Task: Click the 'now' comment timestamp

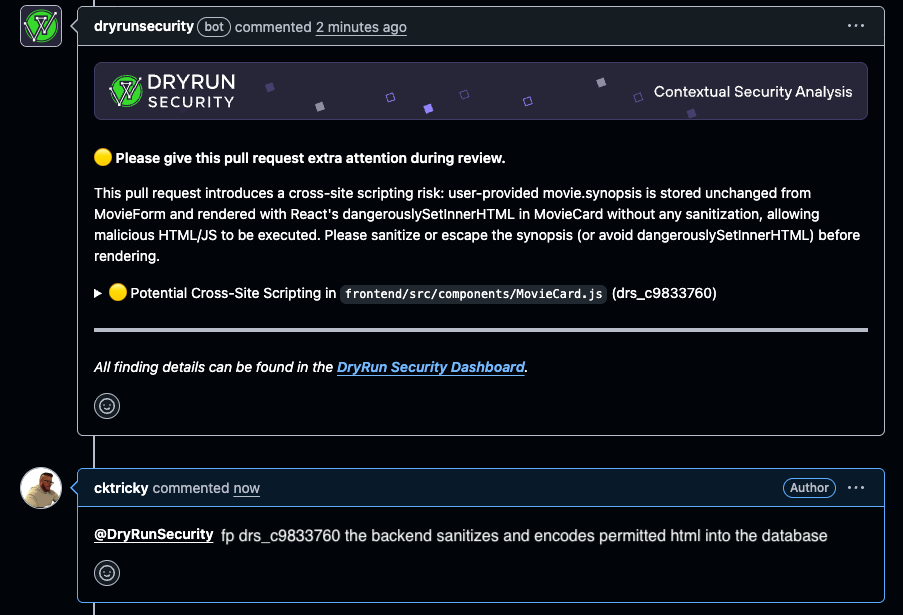Action: [x=246, y=488]
